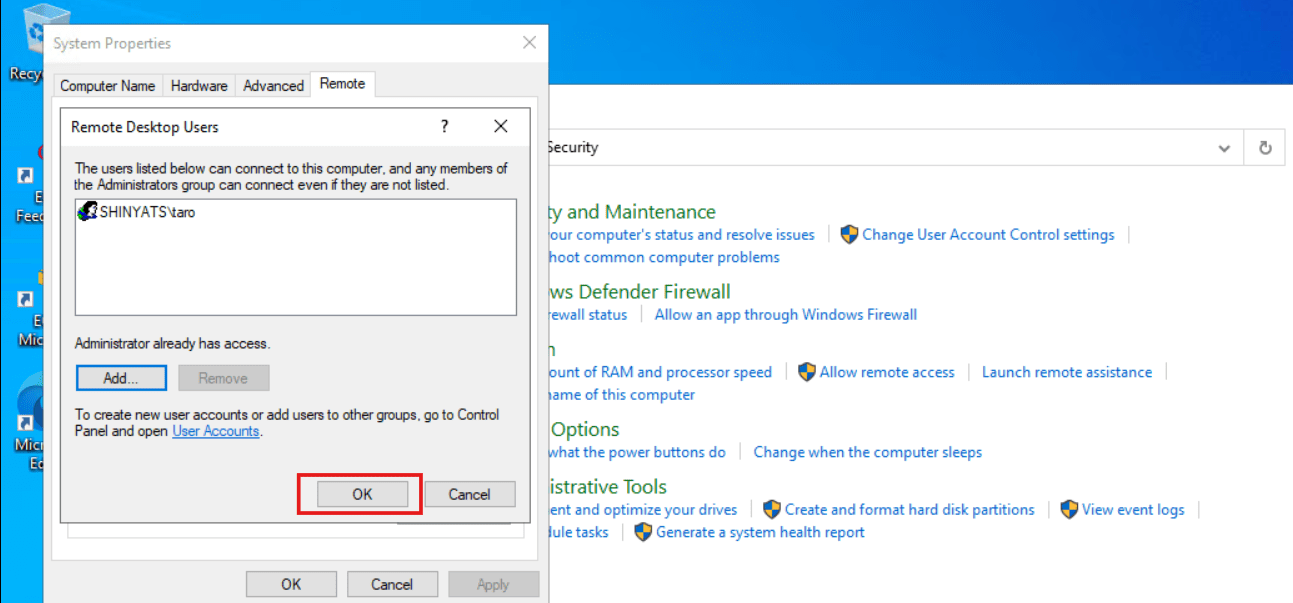The image size is (1293, 603).
Task: Open the link ending in common computer problems
Action: pos(664,257)
